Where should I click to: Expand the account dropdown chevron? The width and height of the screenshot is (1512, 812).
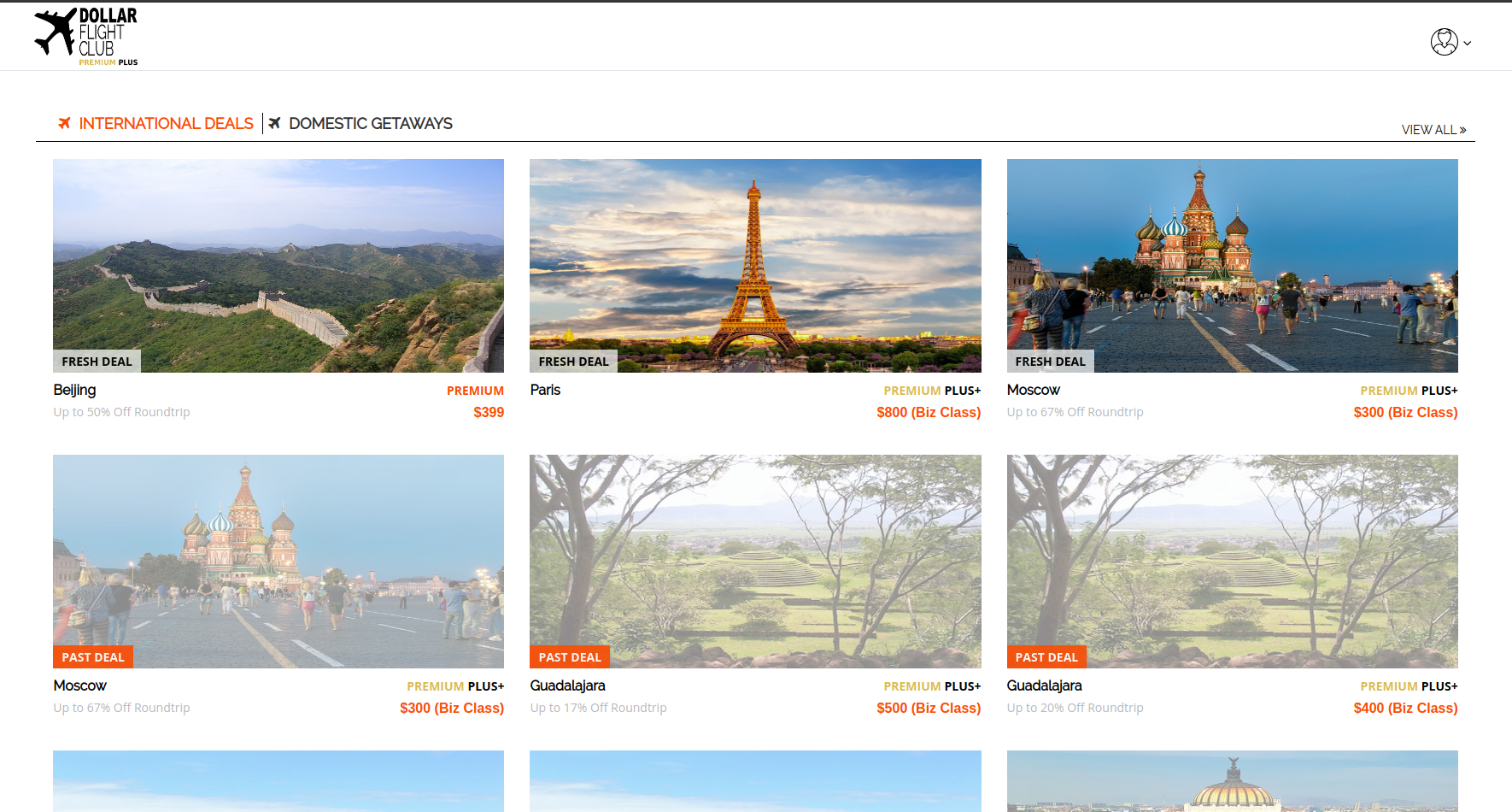[x=1468, y=43]
